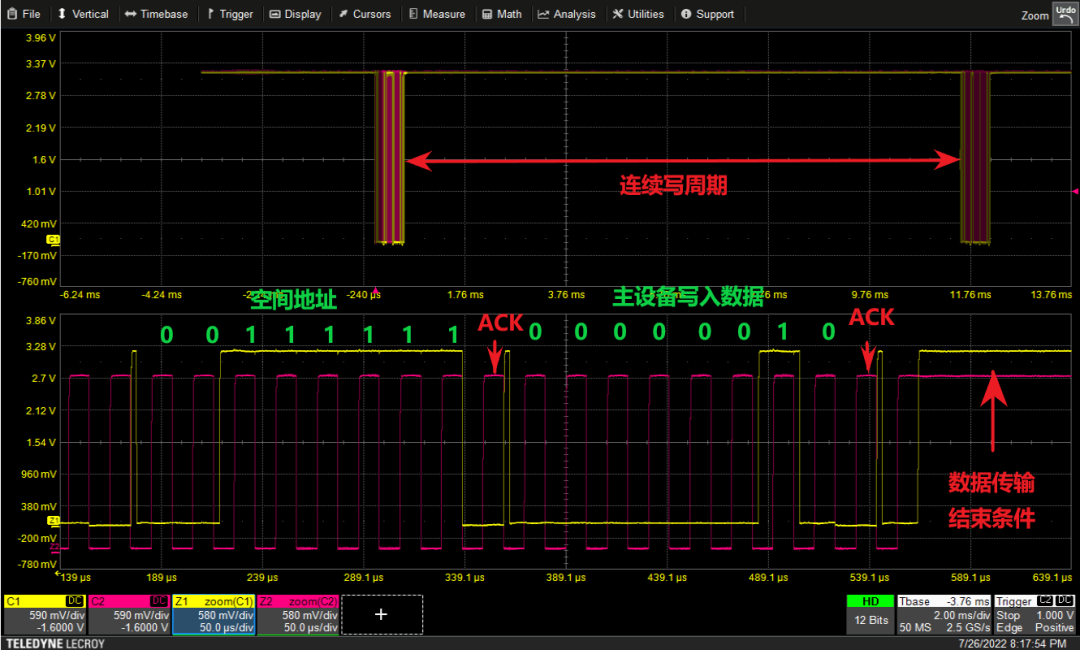Click the trigger level marker on right edge
The height and width of the screenshot is (650, 1080).
1075,191
